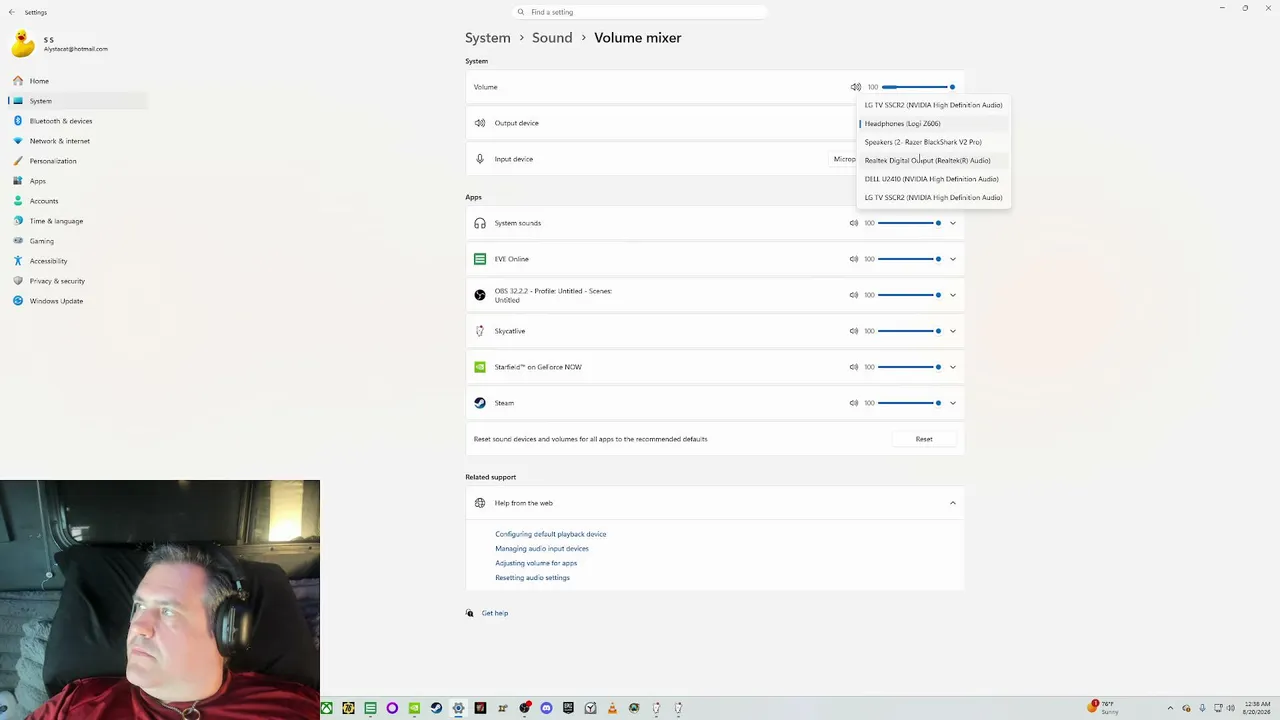Click the microphone icon in system tray

click(x=1202, y=708)
